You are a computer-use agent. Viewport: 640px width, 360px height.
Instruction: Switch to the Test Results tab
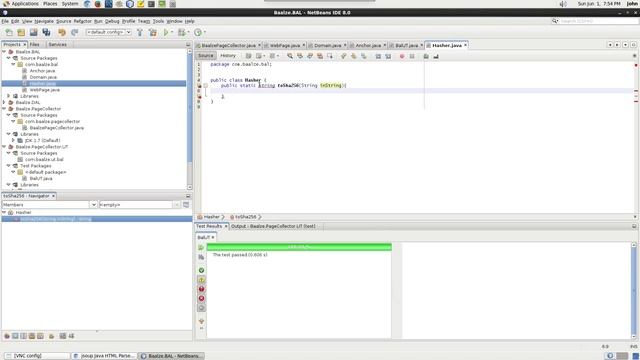pos(209,226)
